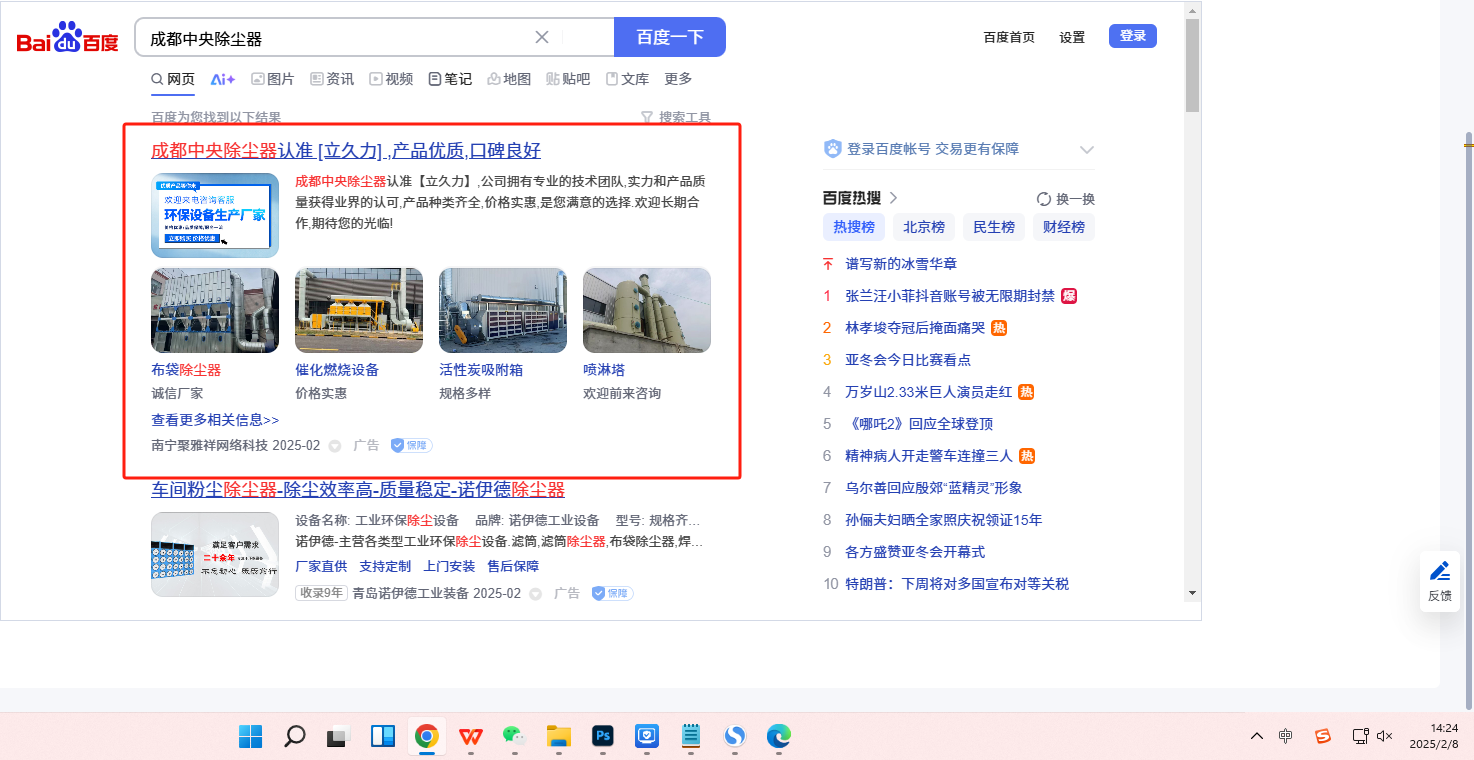Show hidden system tray icons
This screenshot has height=760, width=1474.
tap(1257, 736)
